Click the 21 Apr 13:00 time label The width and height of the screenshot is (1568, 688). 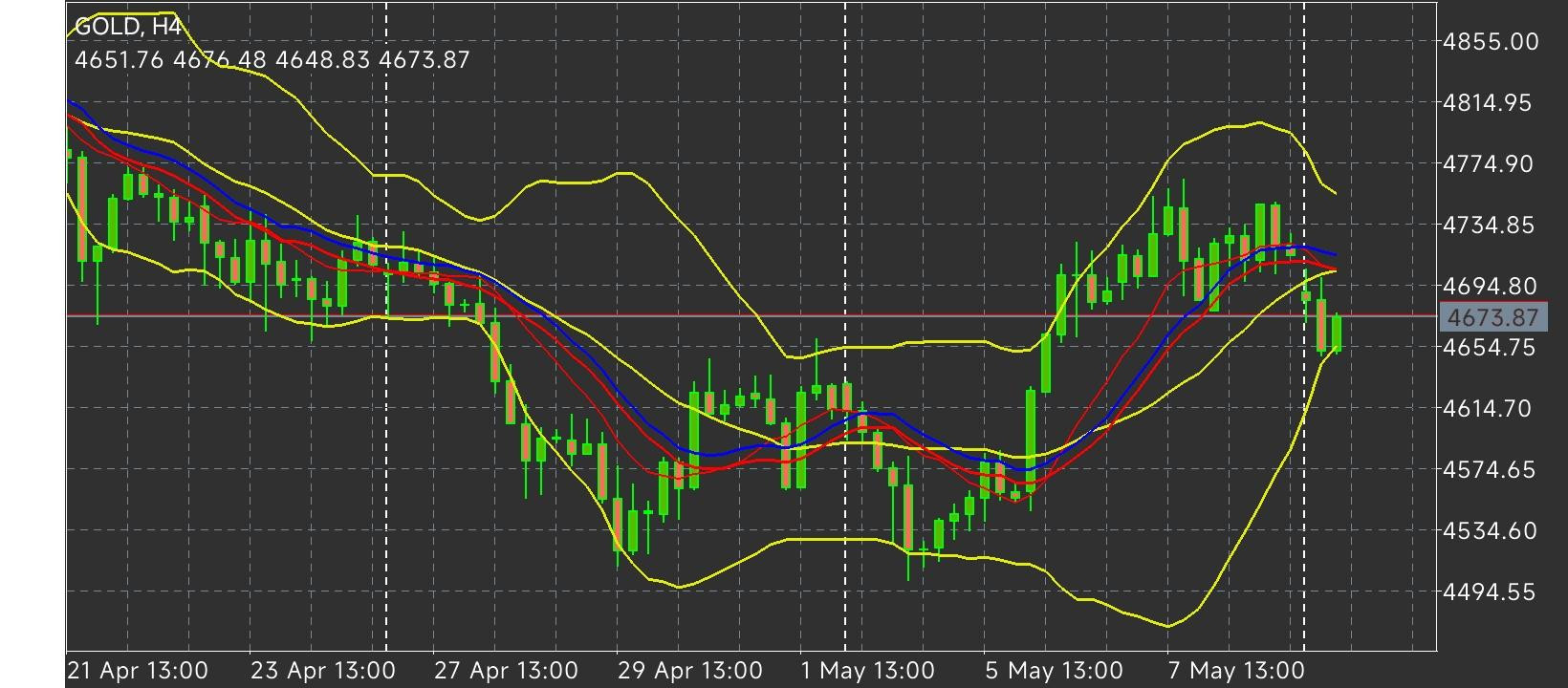tap(139, 671)
